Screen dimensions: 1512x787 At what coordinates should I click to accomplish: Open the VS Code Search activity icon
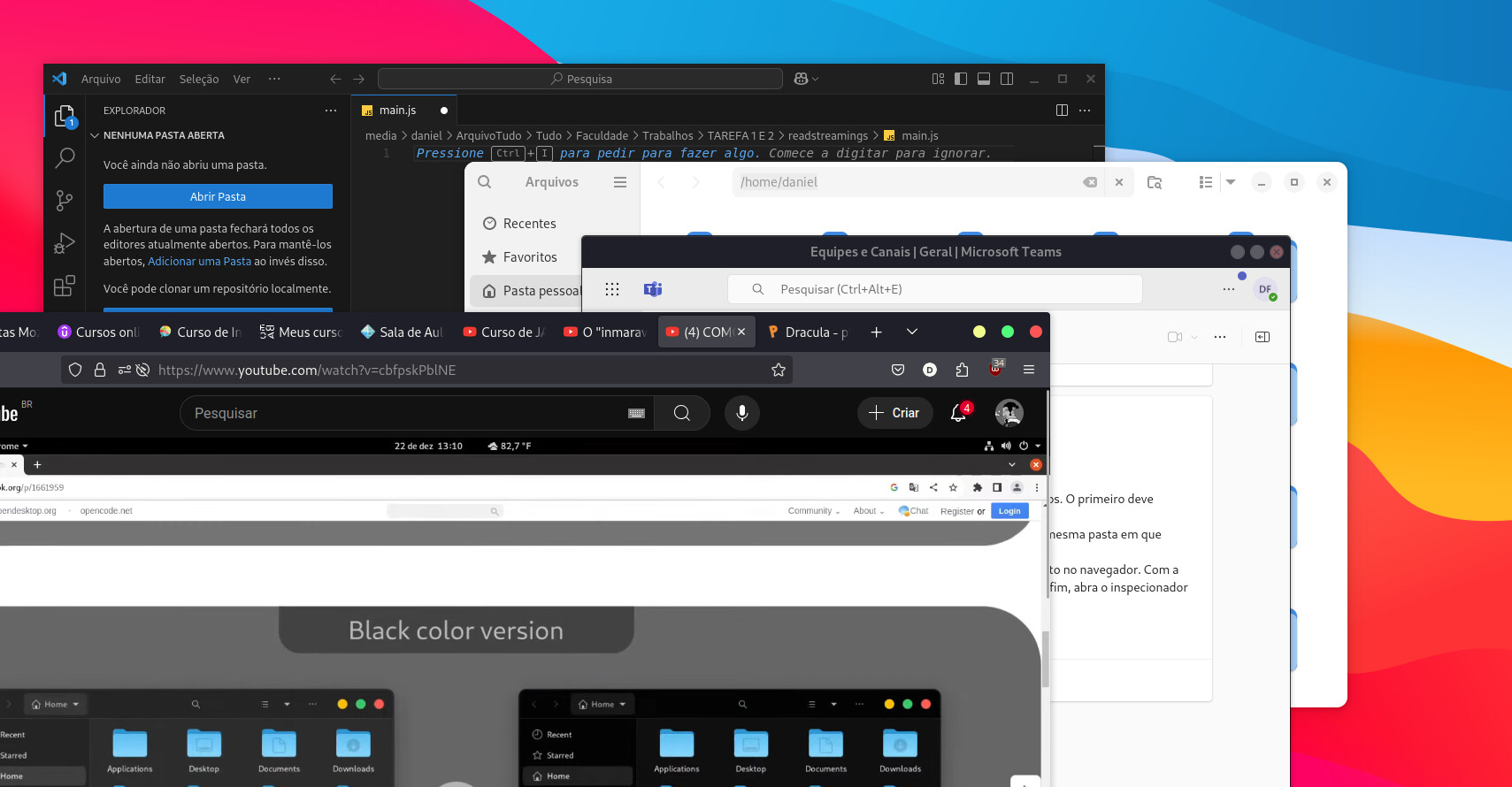pos(65,158)
